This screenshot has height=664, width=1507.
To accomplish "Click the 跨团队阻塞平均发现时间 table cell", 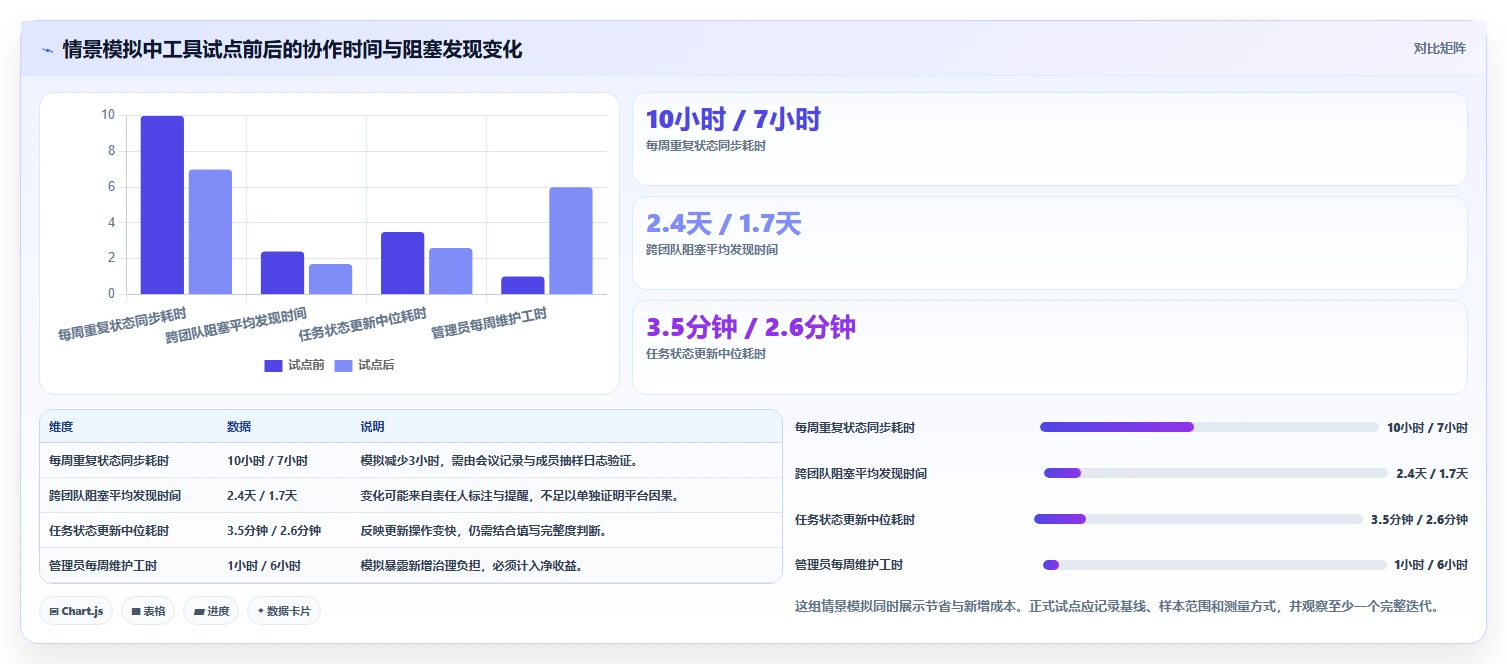I will [115, 496].
